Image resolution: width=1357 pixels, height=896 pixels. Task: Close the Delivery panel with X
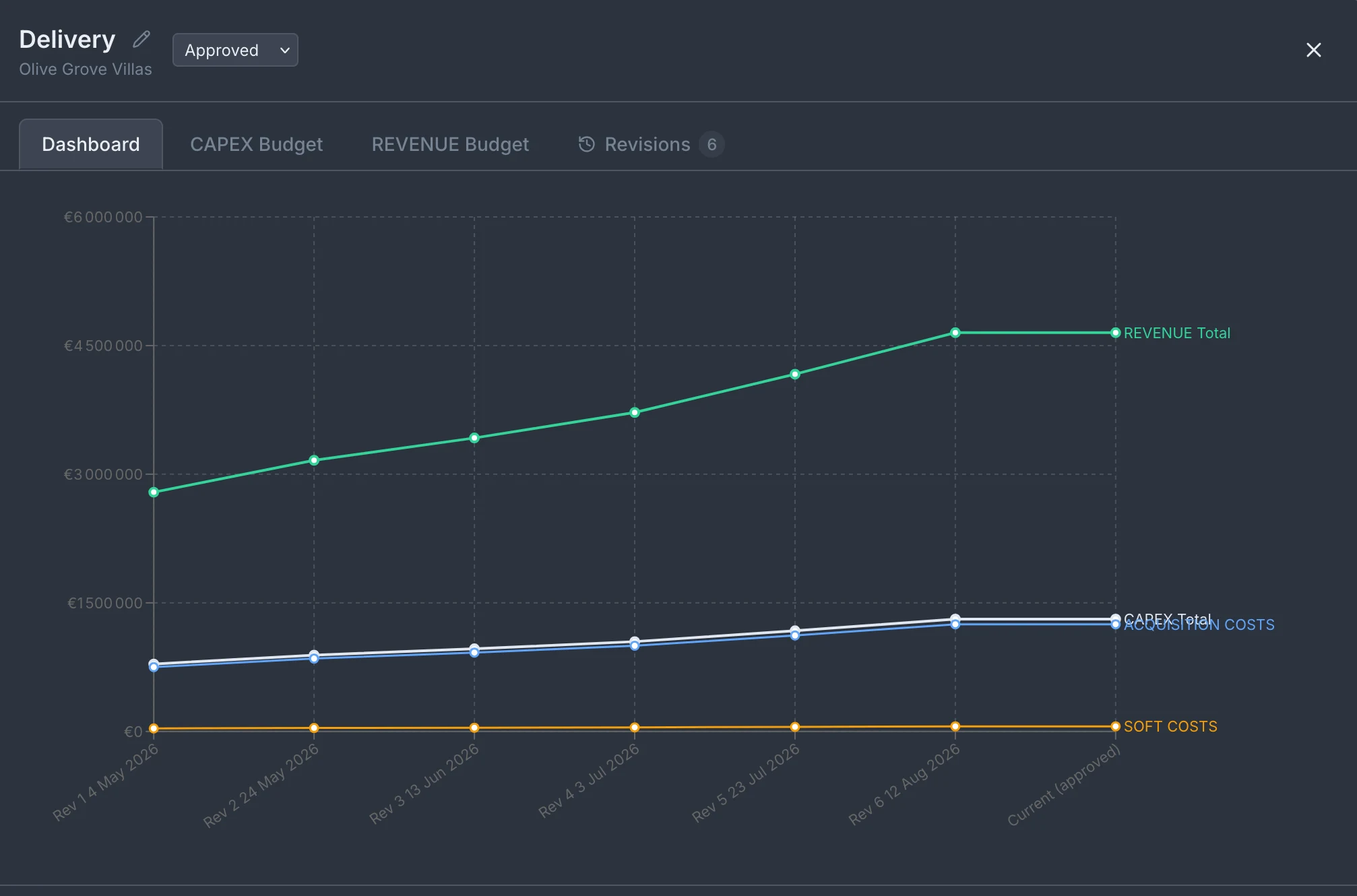[1313, 50]
